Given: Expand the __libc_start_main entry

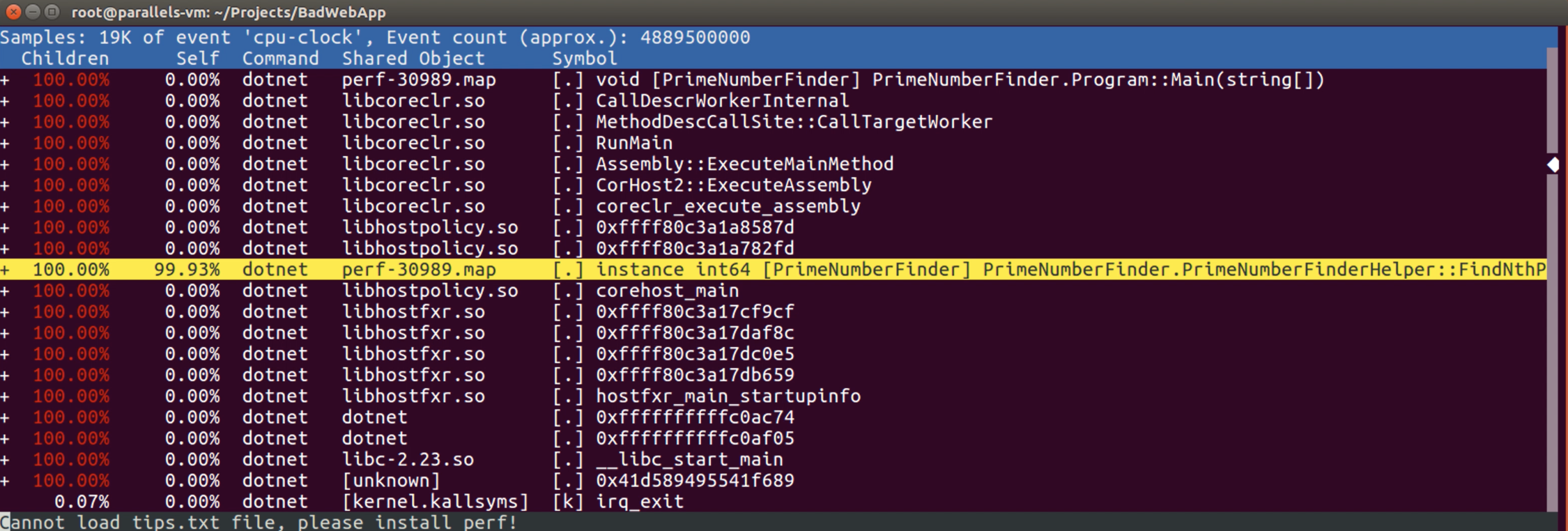Looking at the screenshot, I should pyautogui.click(x=6, y=460).
